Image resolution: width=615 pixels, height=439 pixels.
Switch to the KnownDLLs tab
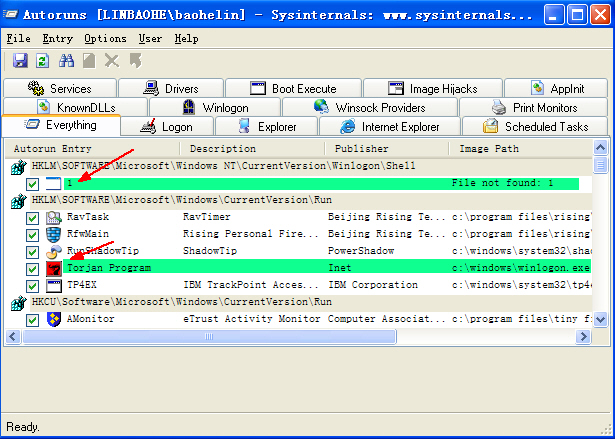75,107
